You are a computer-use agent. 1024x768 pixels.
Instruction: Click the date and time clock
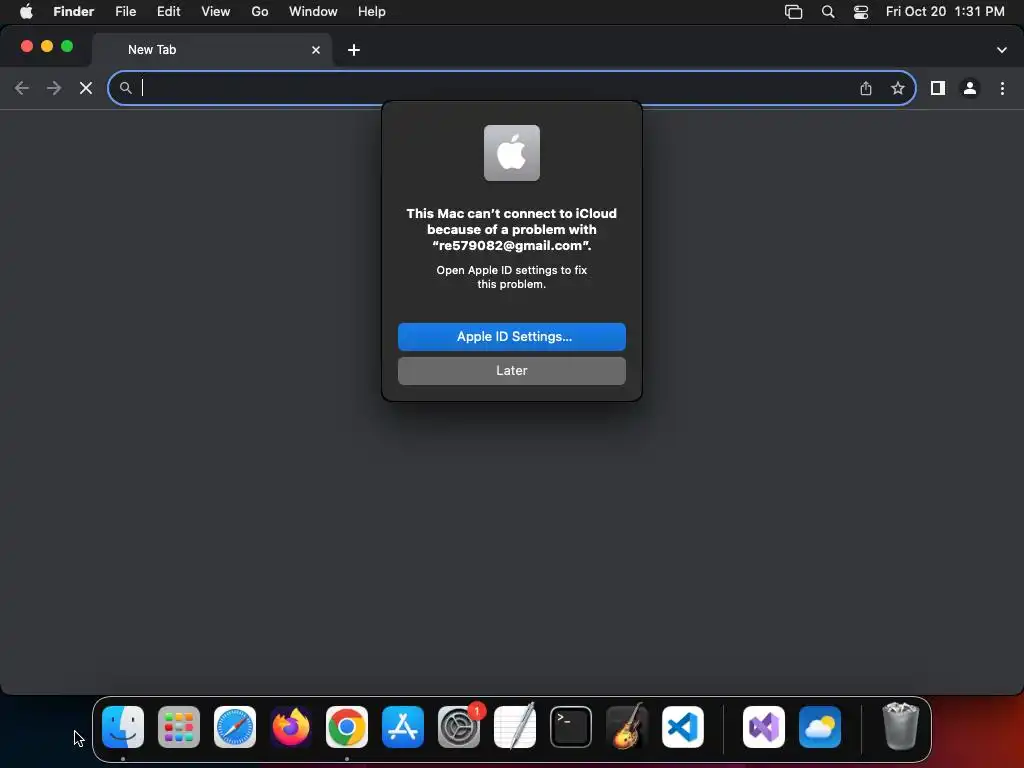(945, 12)
